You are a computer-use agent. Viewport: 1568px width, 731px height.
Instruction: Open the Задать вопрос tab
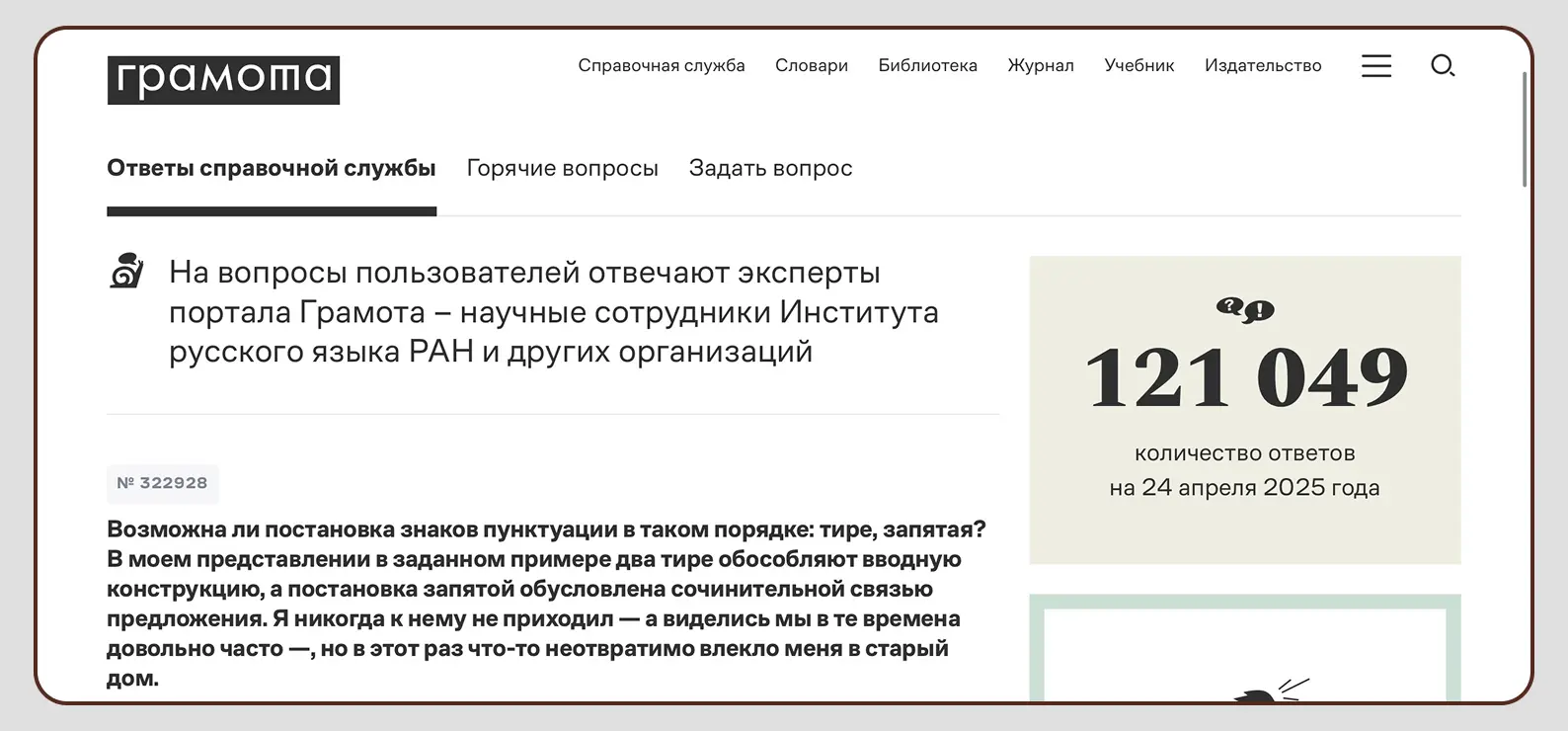click(x=770, y=169)
